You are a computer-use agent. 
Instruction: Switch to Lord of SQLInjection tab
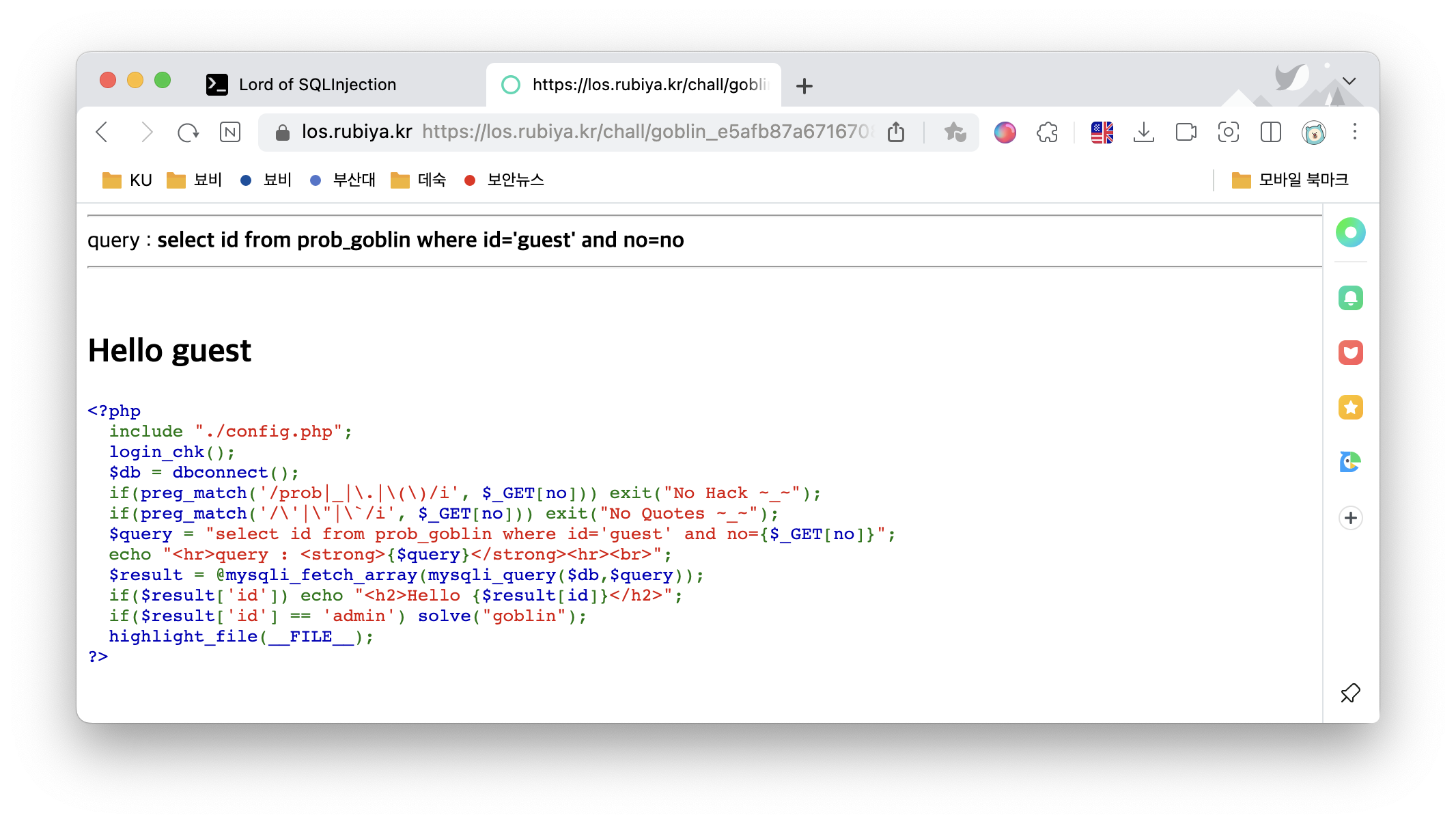tap(318, 85)
